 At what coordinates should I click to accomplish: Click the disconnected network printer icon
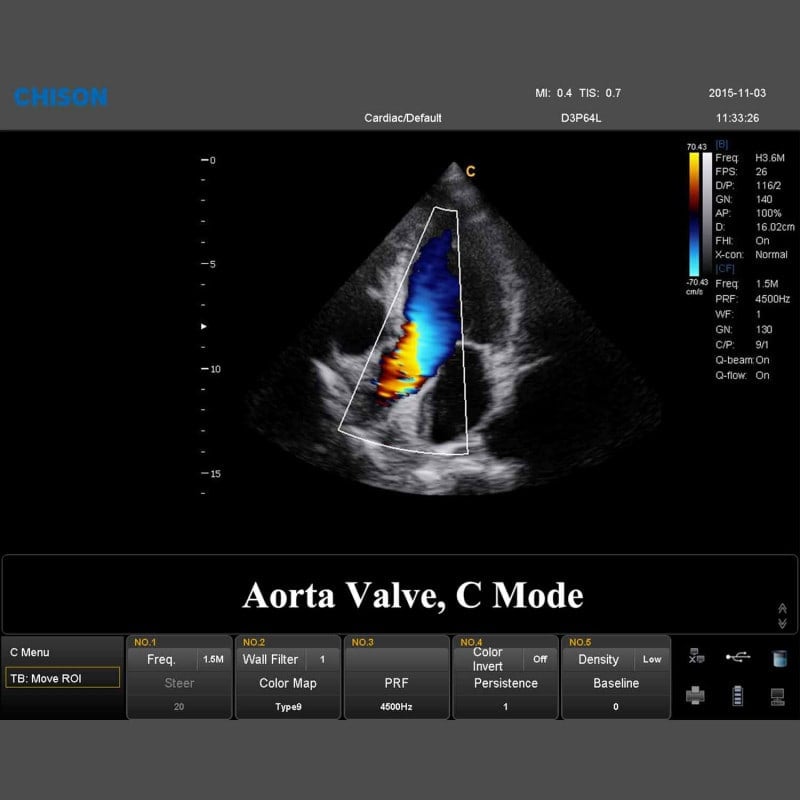pyautogui.click(x=696, y=655)
